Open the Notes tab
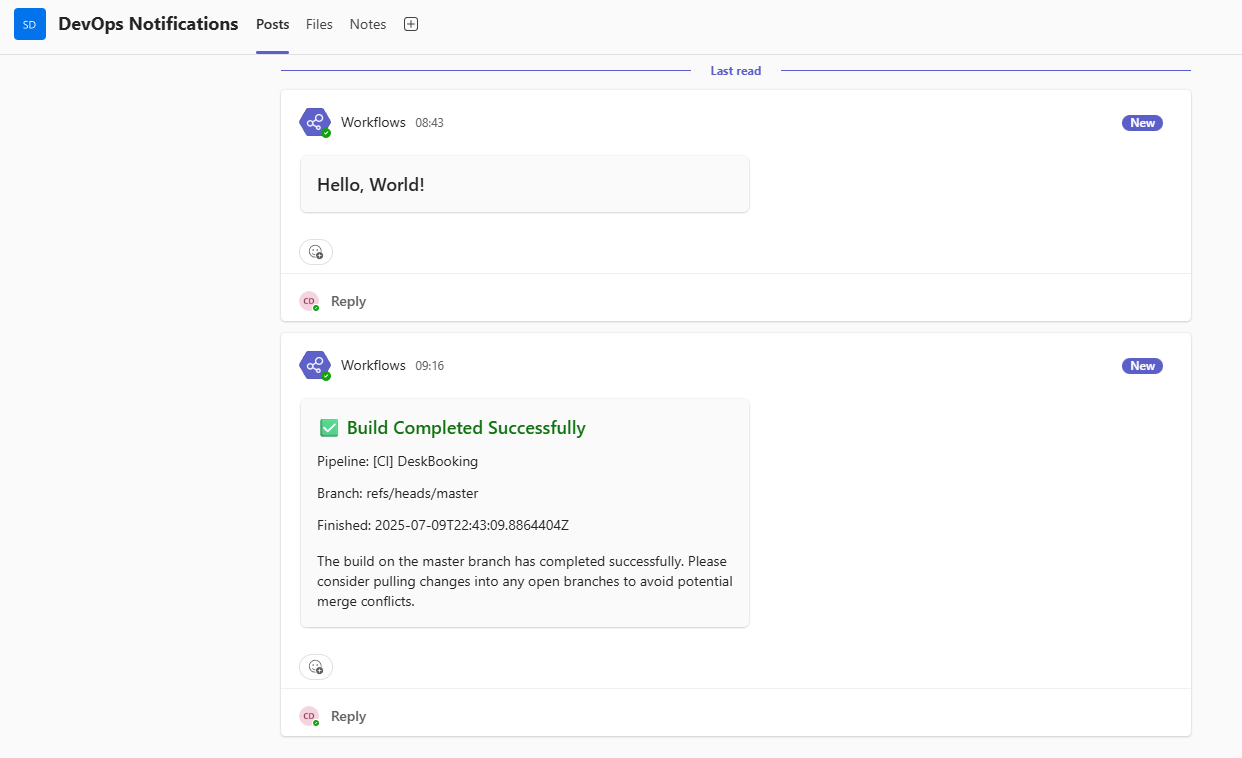The width and height of the screenshot is (1242, 758). pyautogui.click(x=367, y=24)
